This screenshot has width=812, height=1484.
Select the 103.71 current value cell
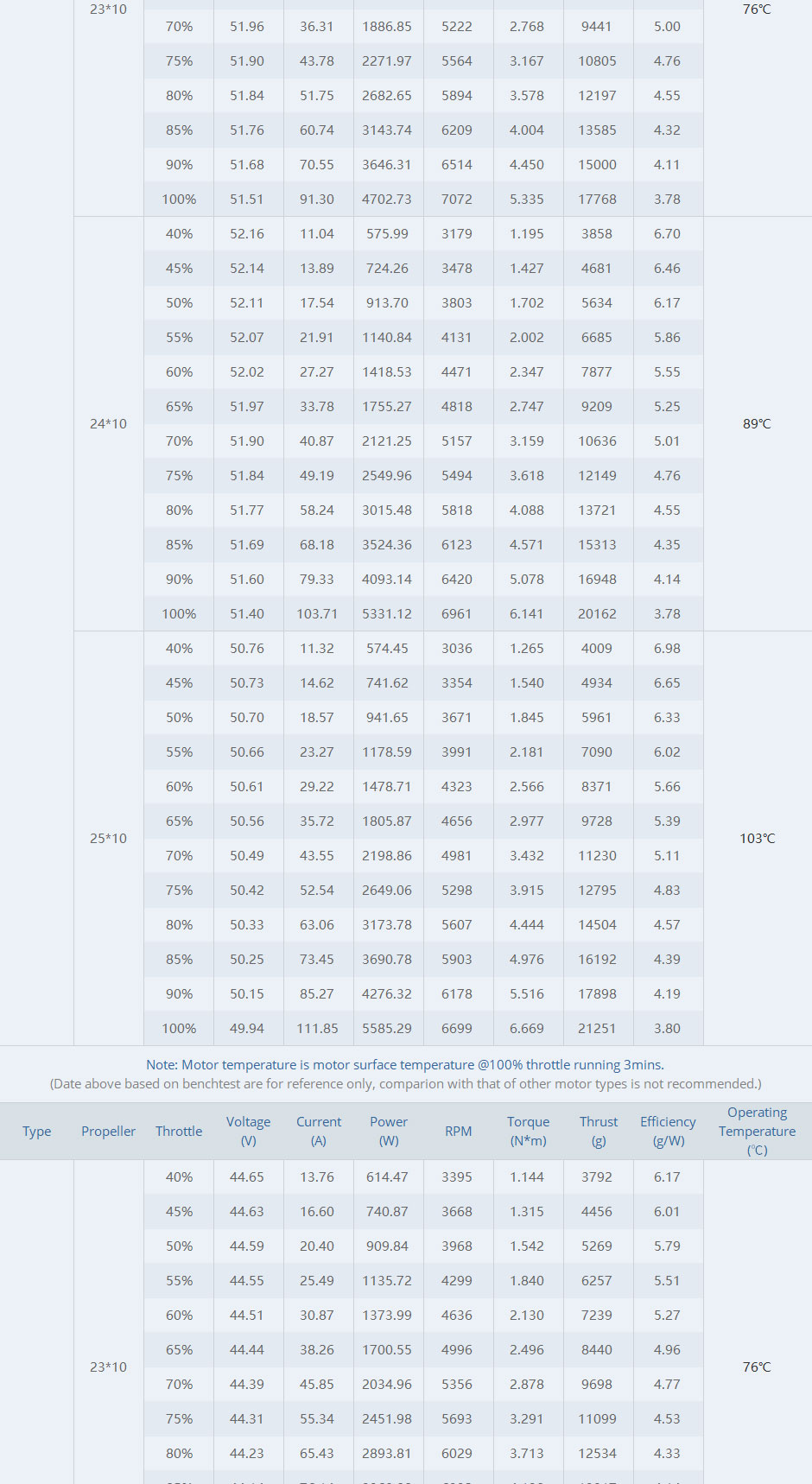point(317,613)
